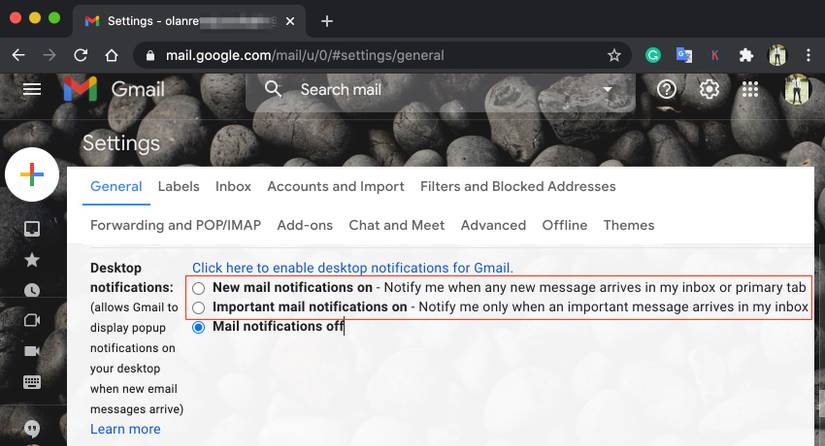The image size is (825, 446).
Task: Select the Settings browser tab
Action: [189, 21]
